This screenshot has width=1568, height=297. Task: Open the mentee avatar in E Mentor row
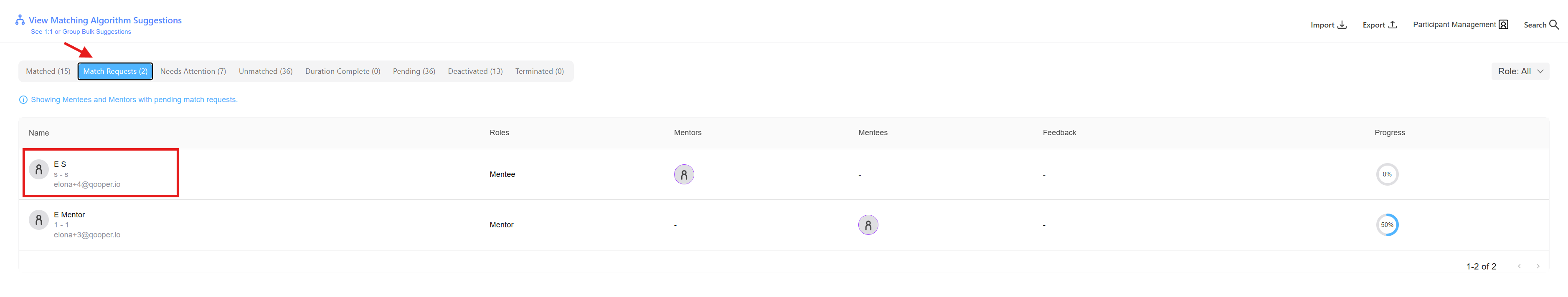pos(868,225)
